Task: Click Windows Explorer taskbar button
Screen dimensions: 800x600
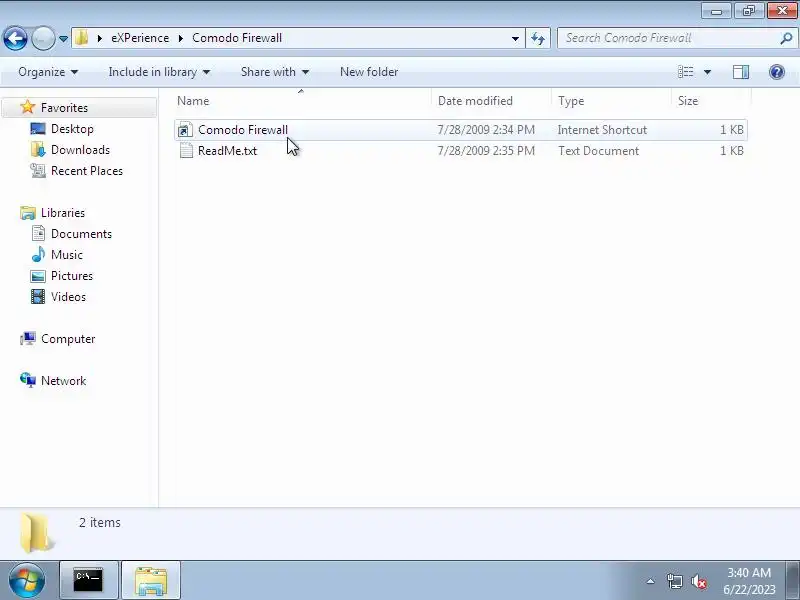Action: click(x=151, y=581)
